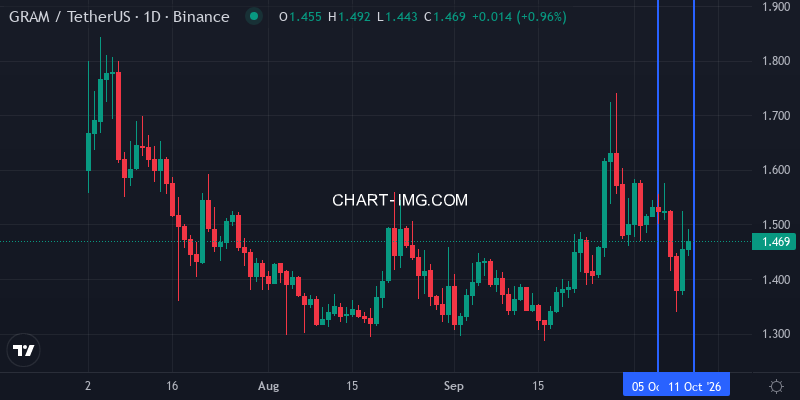Viewport: 800px width, 400px height.
Task: Click the 1.600 price axis label
Action: coord(776,170)
